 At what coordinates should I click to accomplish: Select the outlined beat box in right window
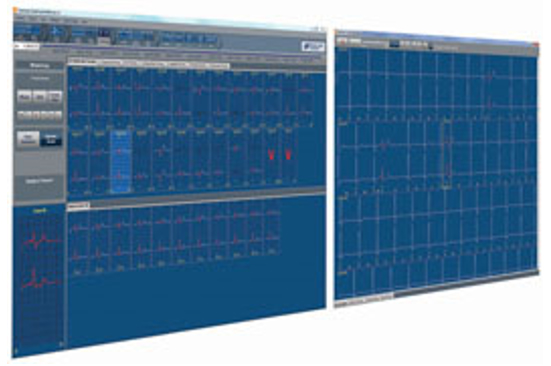click(447, 154)
